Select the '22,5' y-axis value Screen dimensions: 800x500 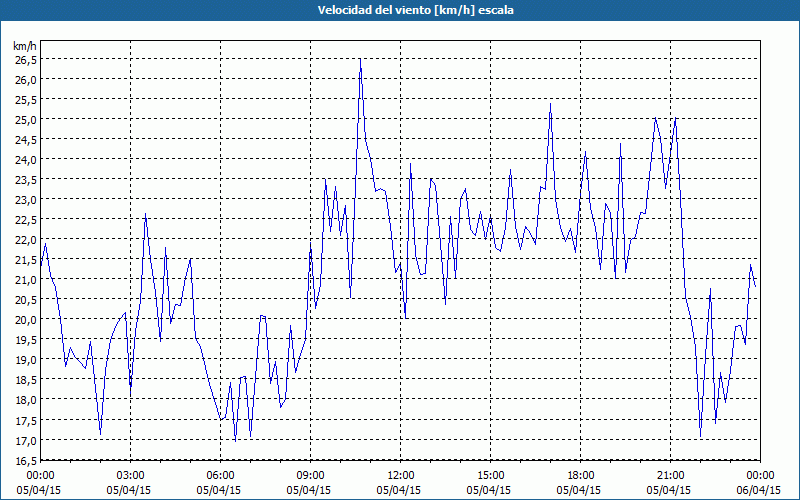[26, 220]
